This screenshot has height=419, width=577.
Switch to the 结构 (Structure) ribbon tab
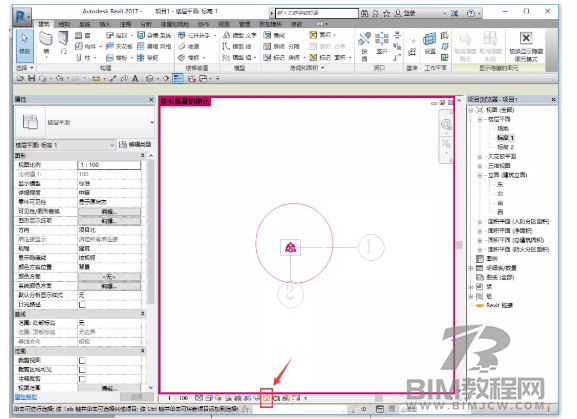point(64,24)
